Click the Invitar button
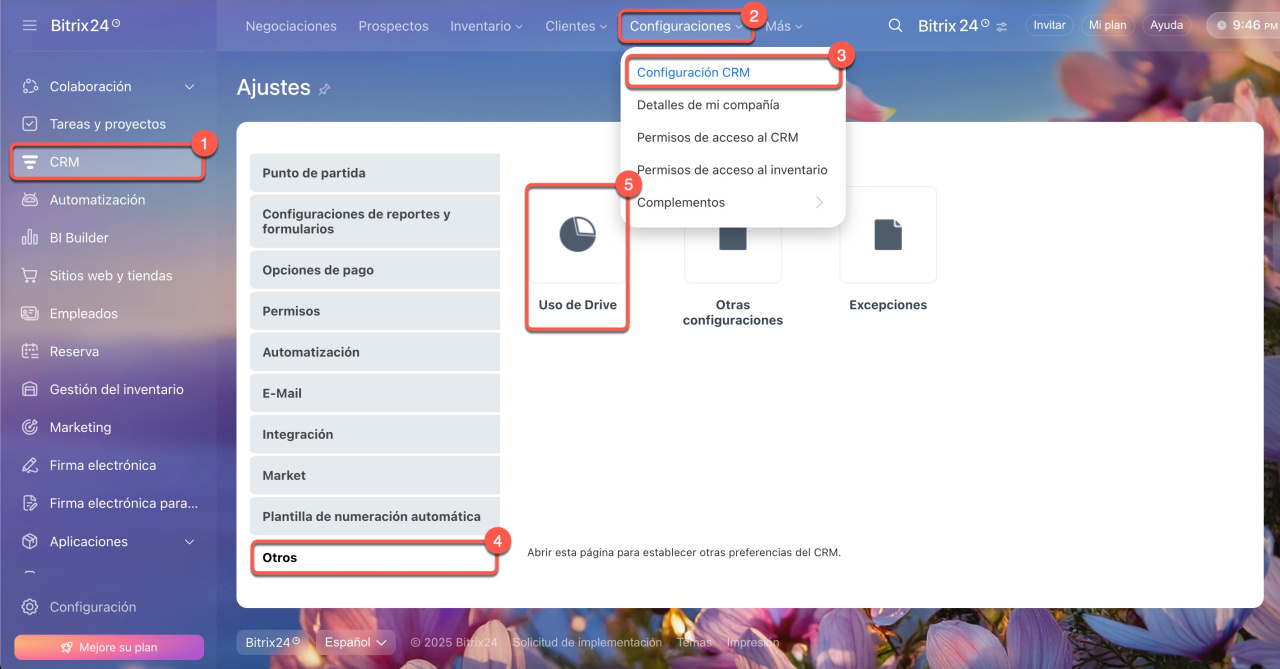 click(x=1049, y=26)
